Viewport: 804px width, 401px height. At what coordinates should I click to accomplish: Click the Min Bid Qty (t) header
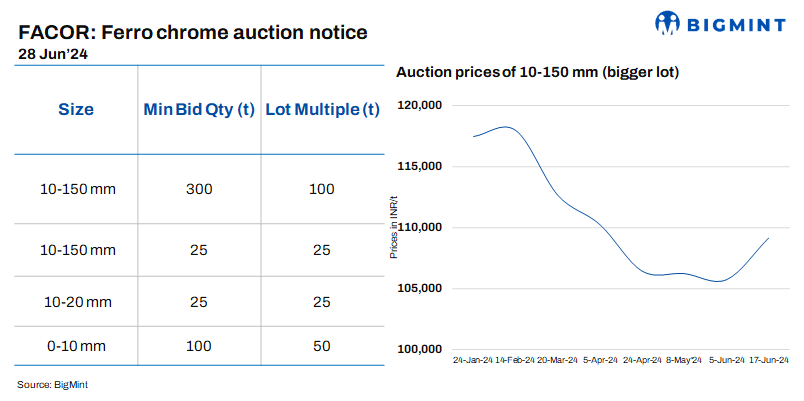pyautogui.click(x=198, y=110)
